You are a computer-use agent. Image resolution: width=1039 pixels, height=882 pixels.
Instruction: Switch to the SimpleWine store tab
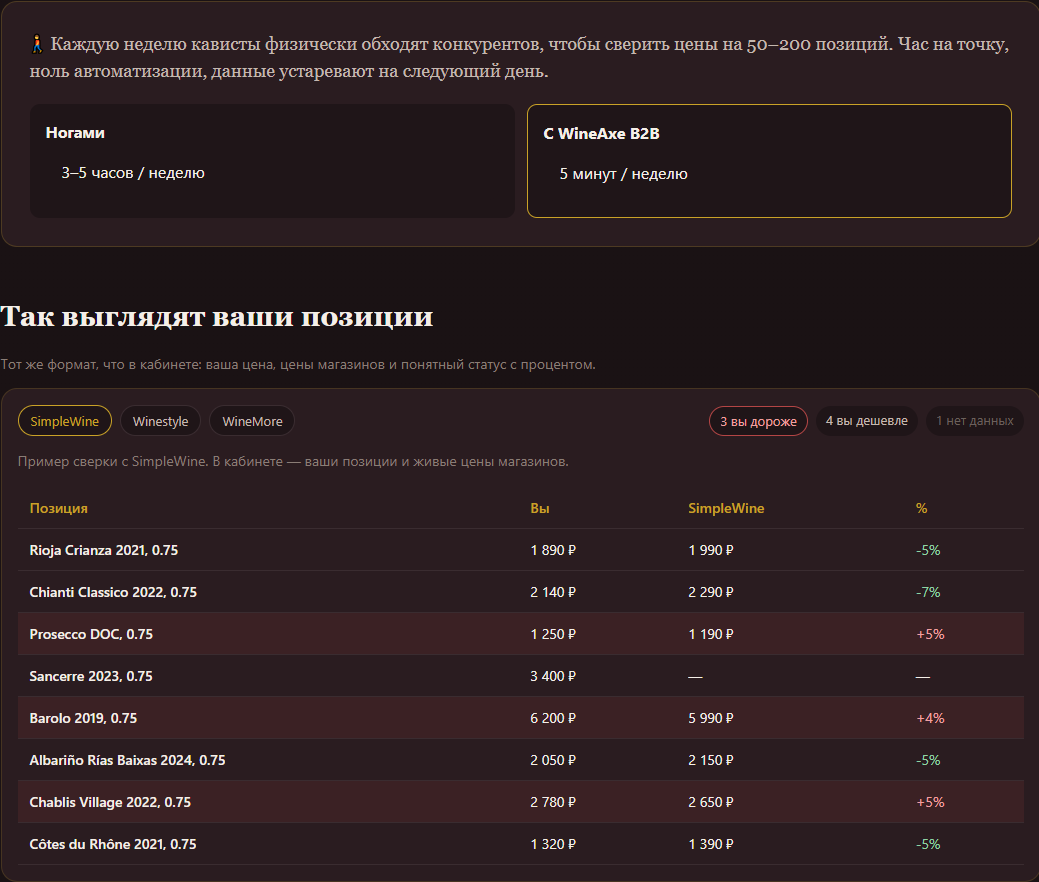point(64,421)
